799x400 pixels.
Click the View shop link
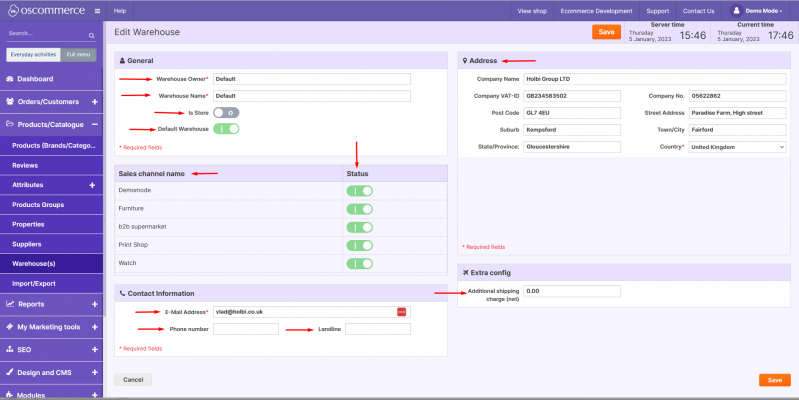(x=532, y=10)
